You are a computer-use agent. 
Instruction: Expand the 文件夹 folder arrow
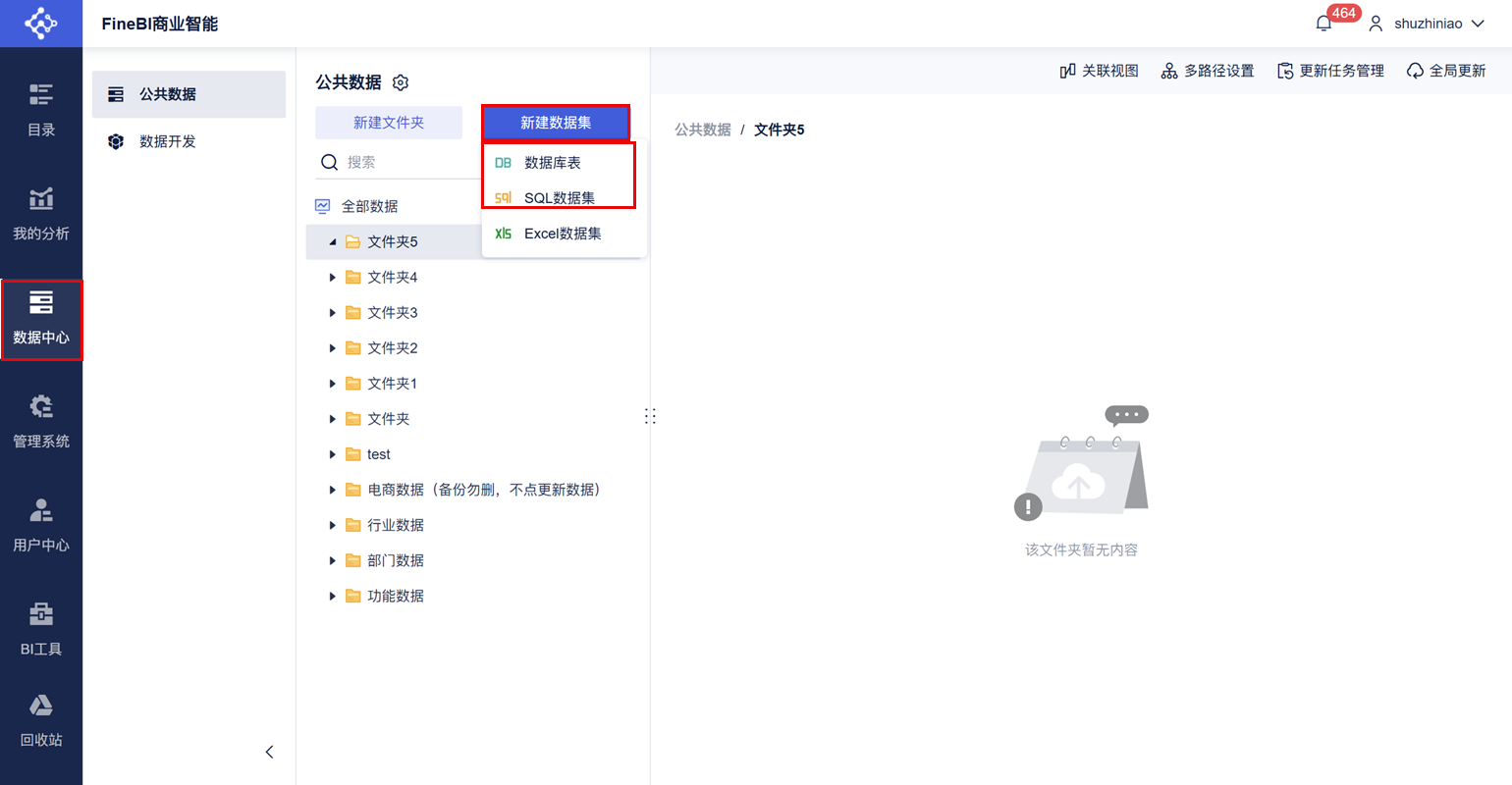click(x=332, y=419)
